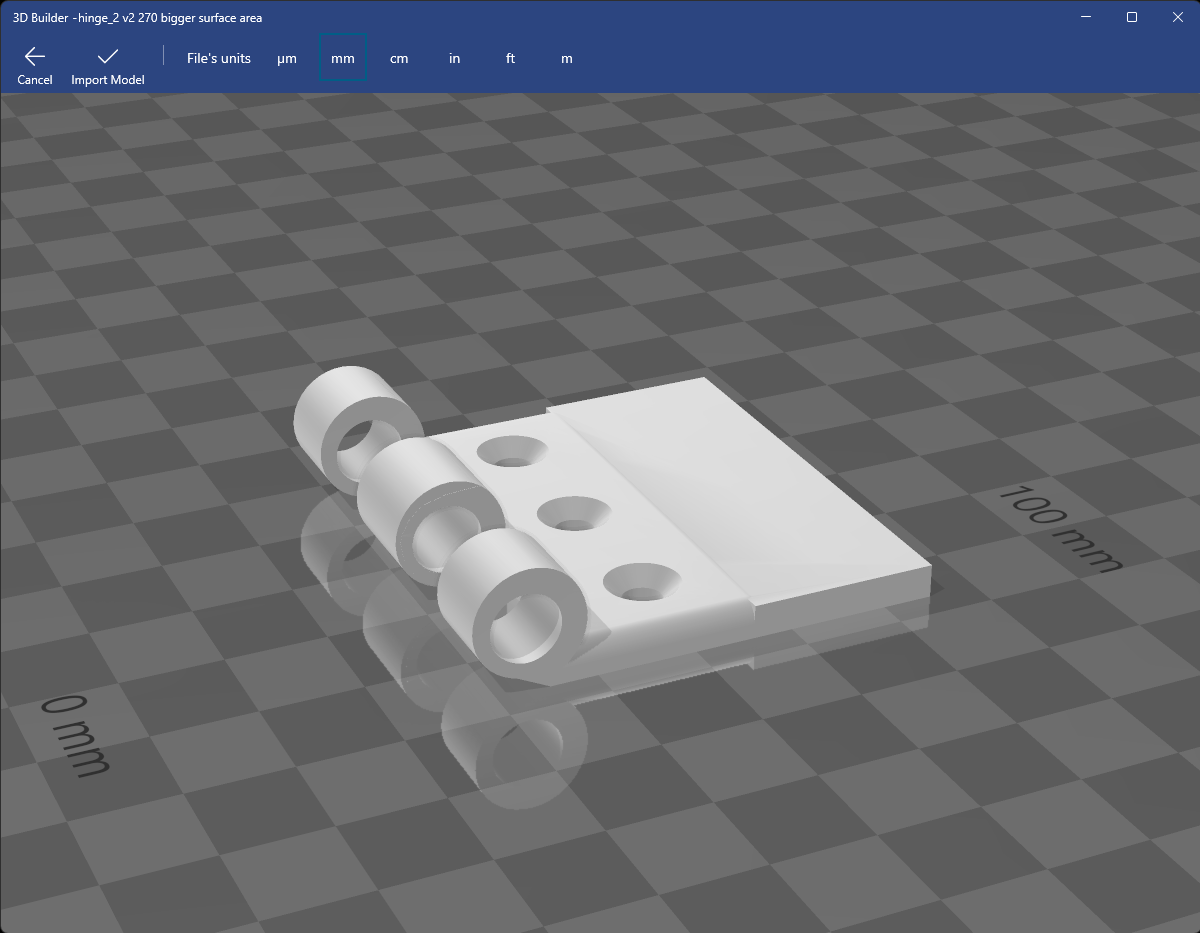Click the hinge 3D model in viewport

[610, 525]
